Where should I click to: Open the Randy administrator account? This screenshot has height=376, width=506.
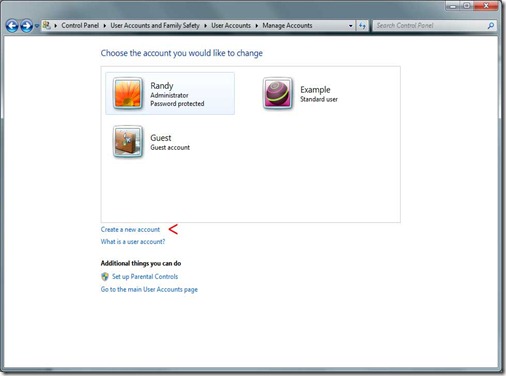pyautogui.click(x=170, y=94)
